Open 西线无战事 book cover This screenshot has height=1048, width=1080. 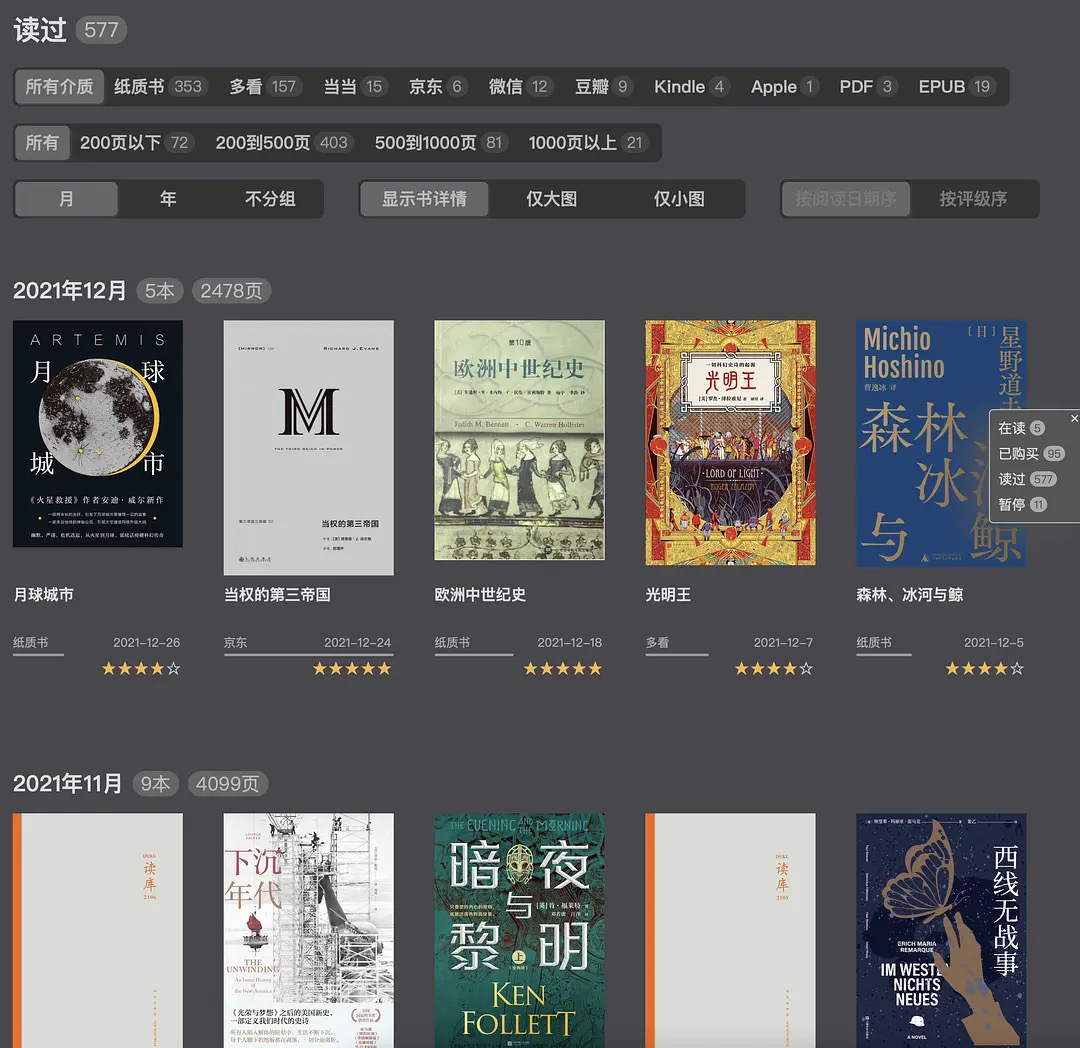[941, 930]
